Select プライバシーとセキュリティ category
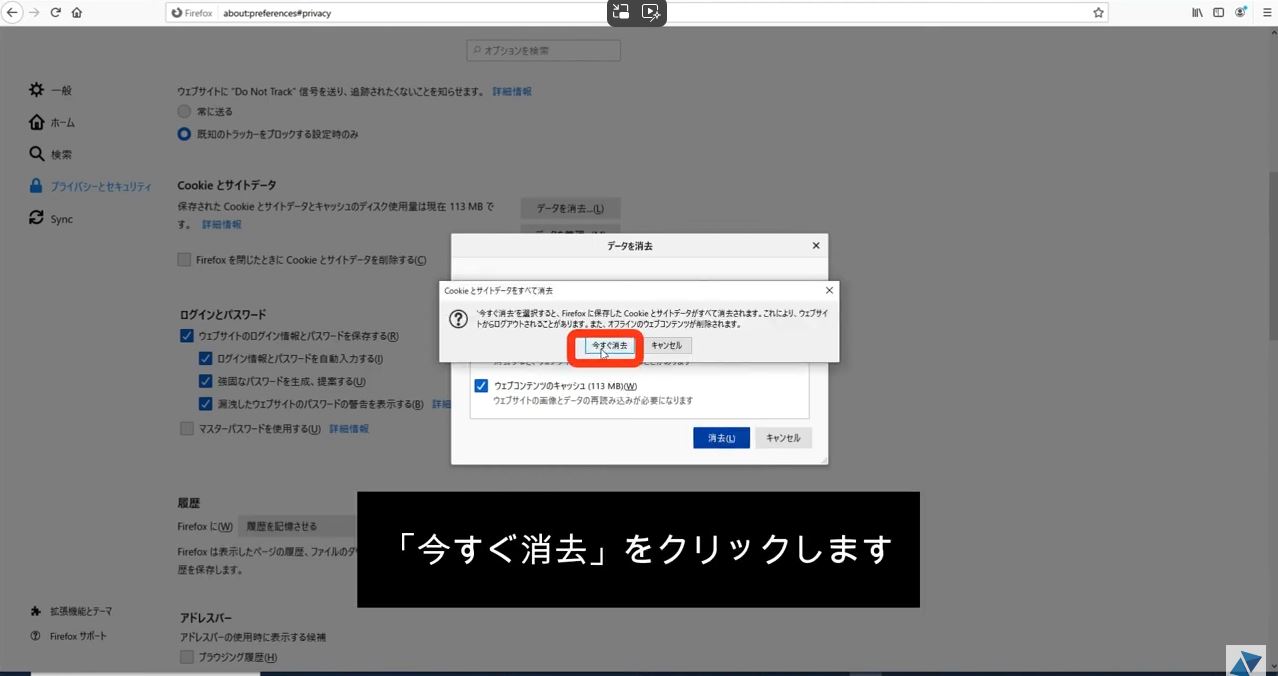Viewport: 1278px width, 676px height. [90, 186]
